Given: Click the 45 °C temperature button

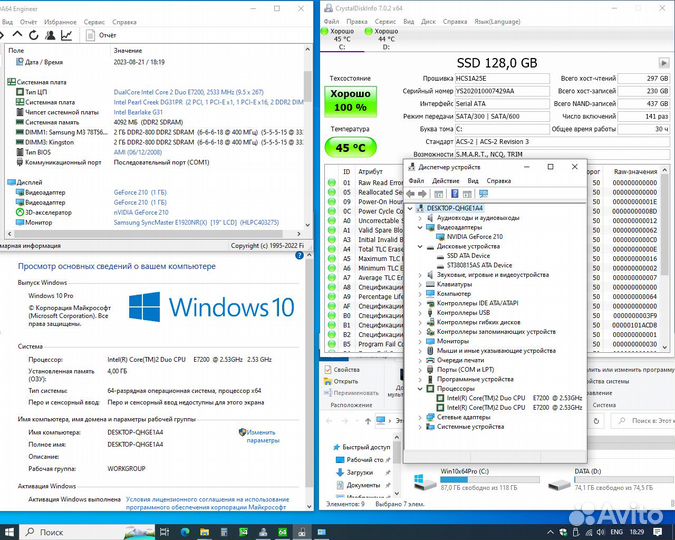Looking at the screenshot, I should click(350, 148).
